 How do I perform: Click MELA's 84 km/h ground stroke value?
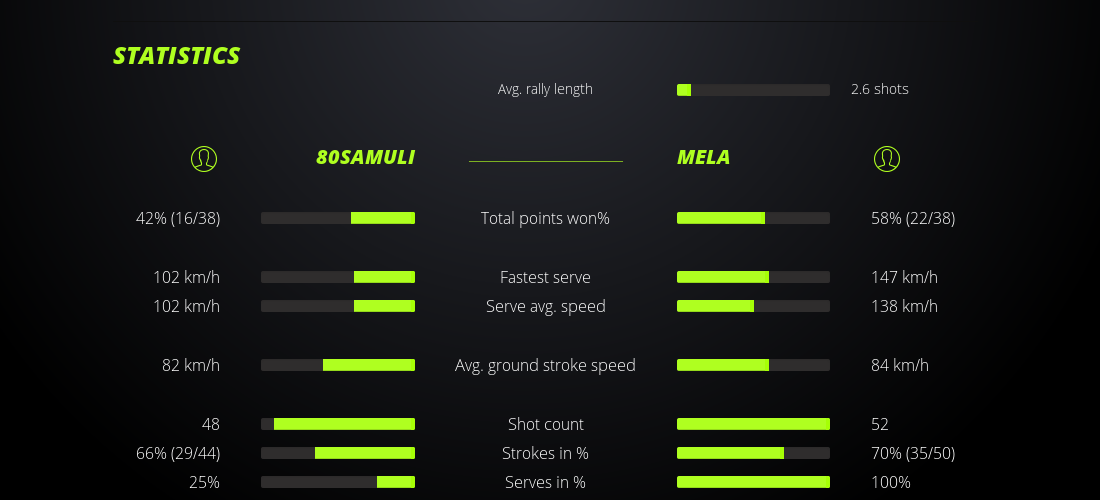[895, 365]
